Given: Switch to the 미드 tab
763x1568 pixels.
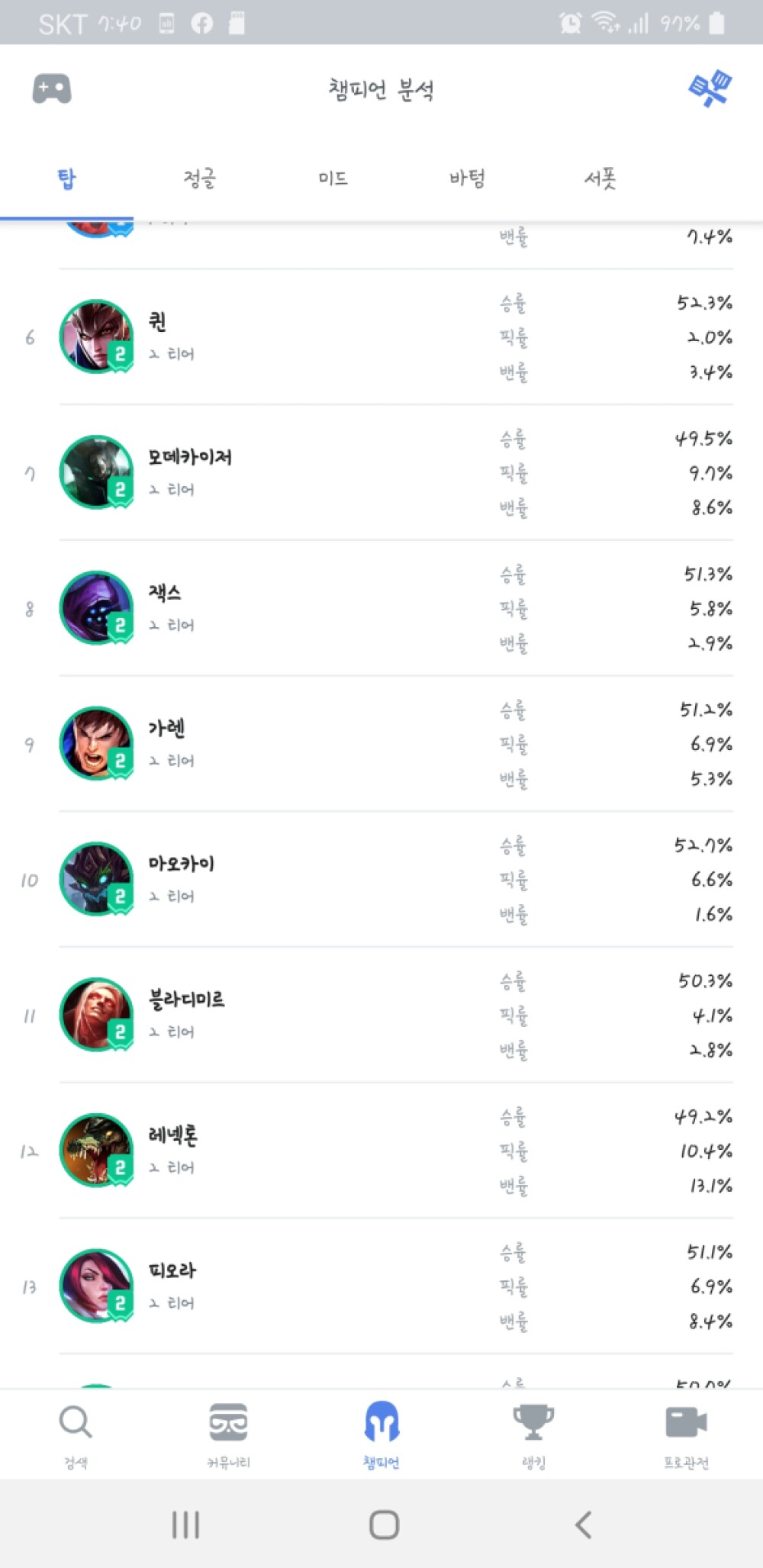Looking at the screenshot, I should (x=333, y=179).
